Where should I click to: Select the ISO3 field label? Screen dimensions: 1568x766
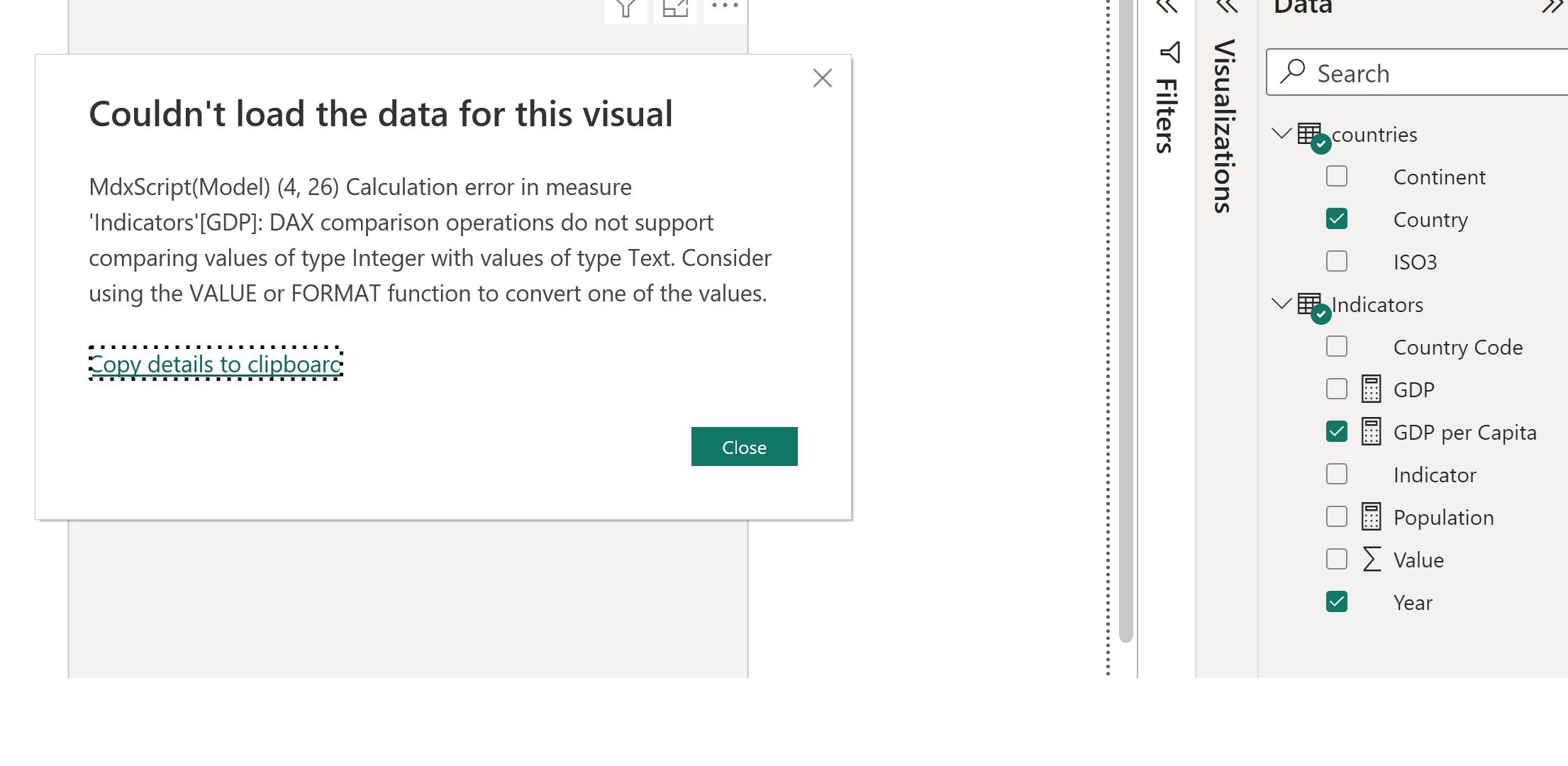tap(1415, 262)
